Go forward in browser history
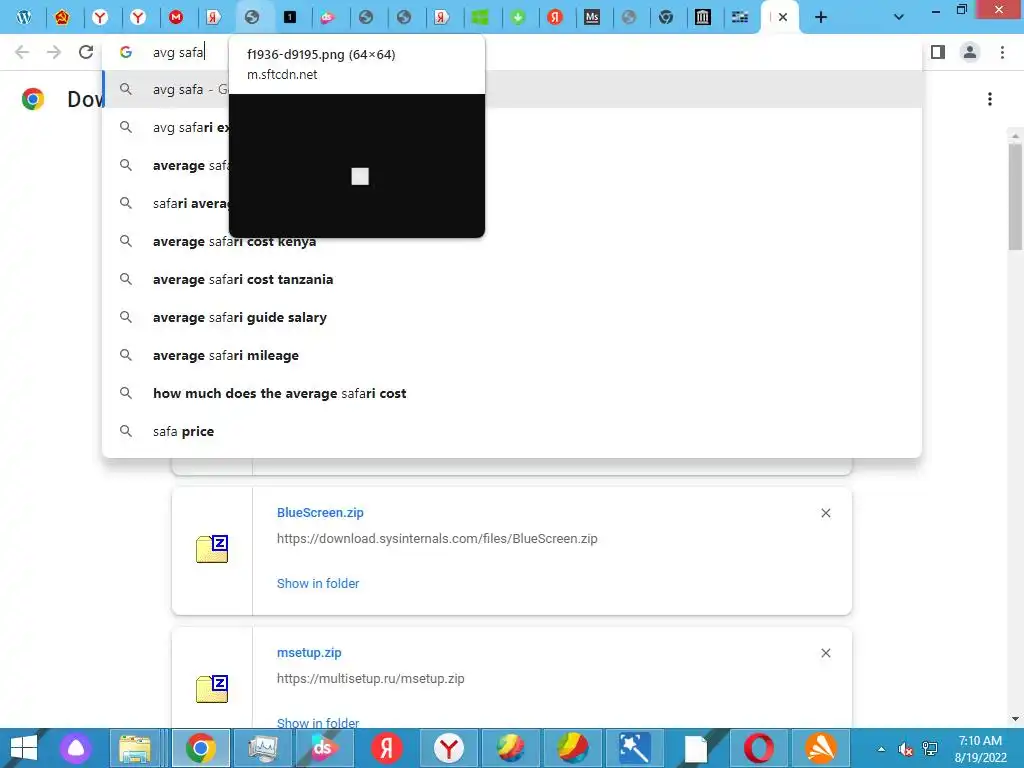 click(54, 52)
